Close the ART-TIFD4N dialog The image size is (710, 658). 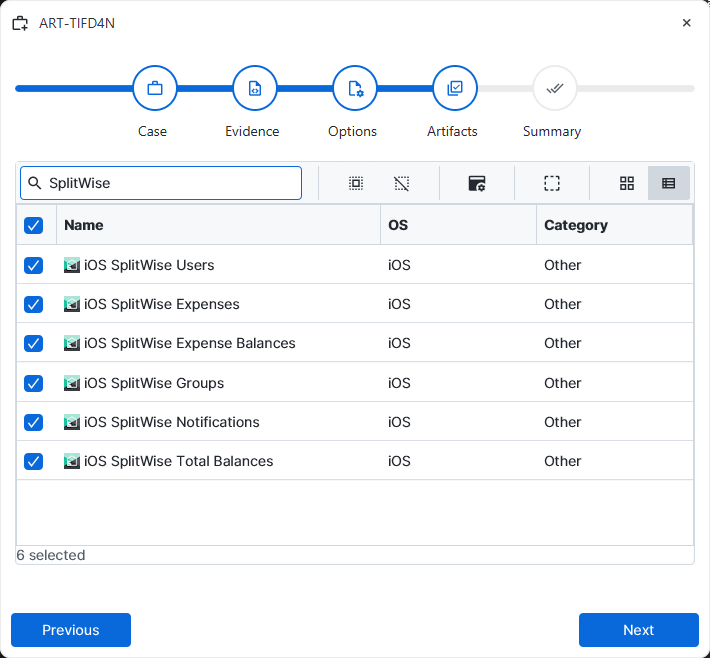point(686,23)
